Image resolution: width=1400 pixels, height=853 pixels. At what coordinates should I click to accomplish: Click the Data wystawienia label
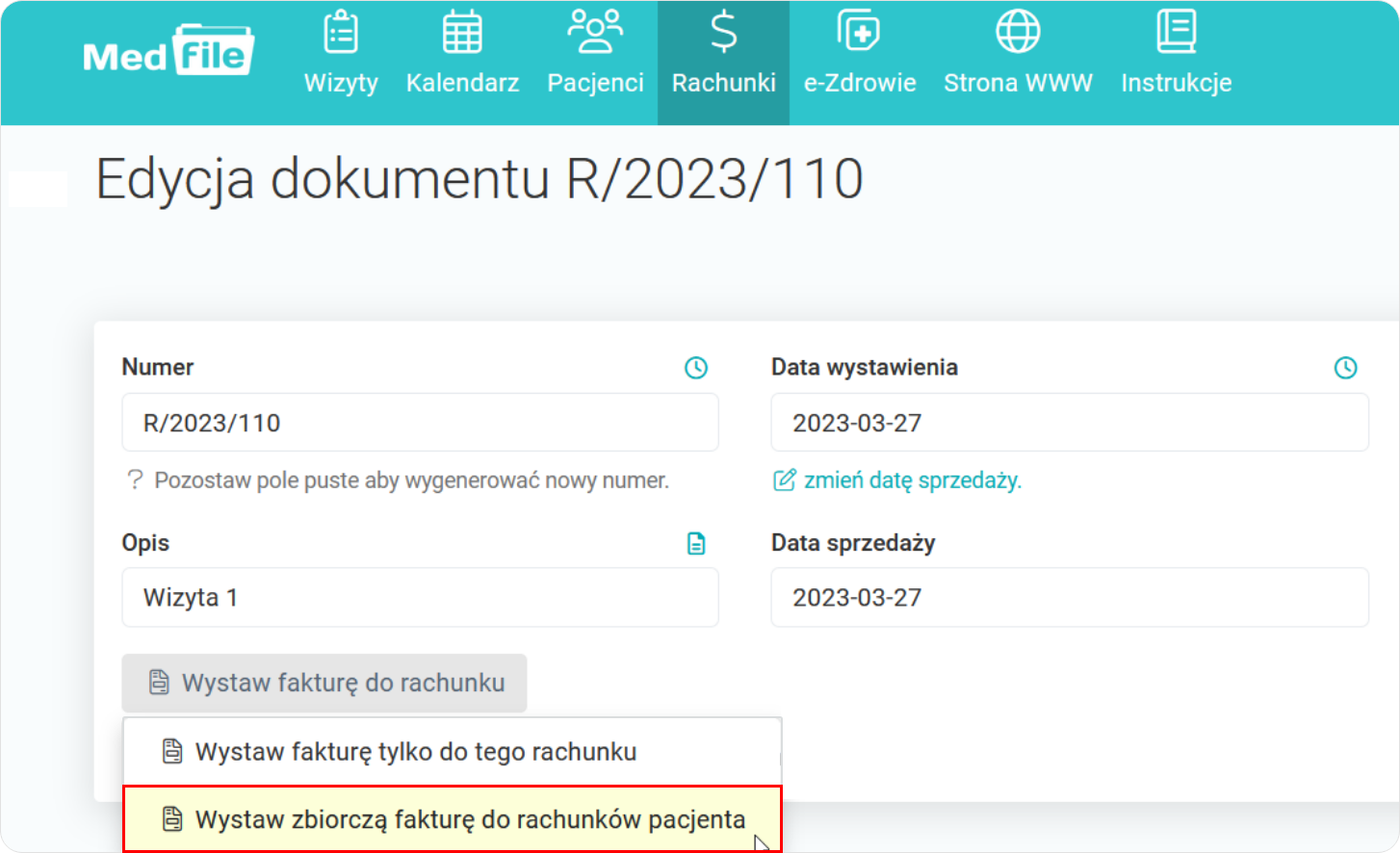point(865,367)
